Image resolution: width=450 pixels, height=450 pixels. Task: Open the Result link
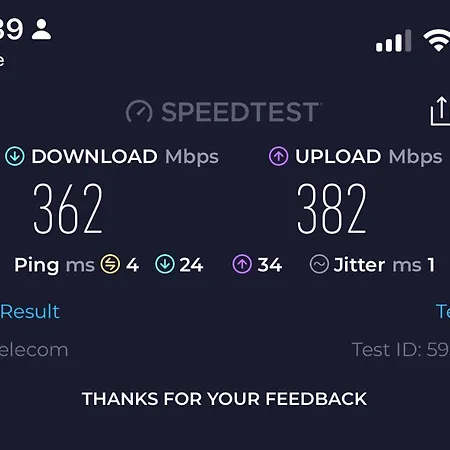(x=30, y=312)
